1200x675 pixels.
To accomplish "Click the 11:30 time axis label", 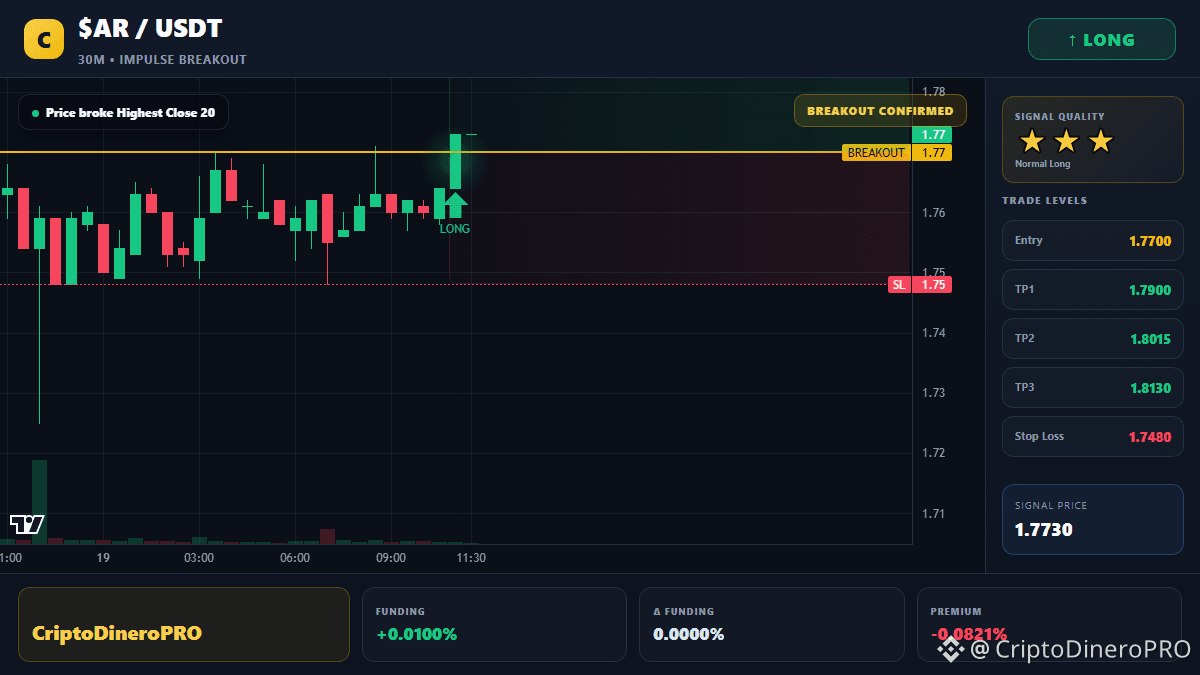I will [x=471, y=558].
